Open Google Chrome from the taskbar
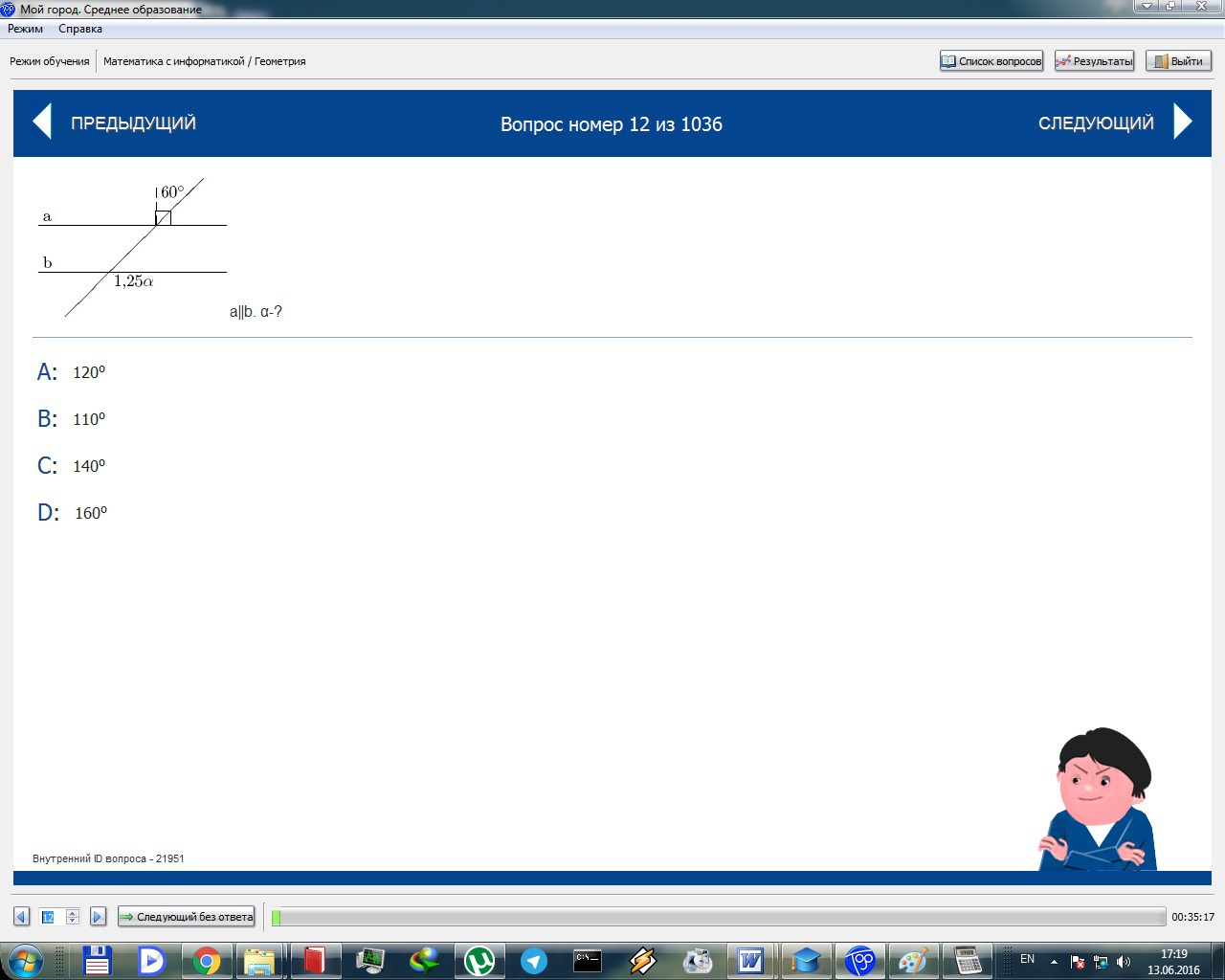The image size is (1225, 980). [x=207, y=960]
